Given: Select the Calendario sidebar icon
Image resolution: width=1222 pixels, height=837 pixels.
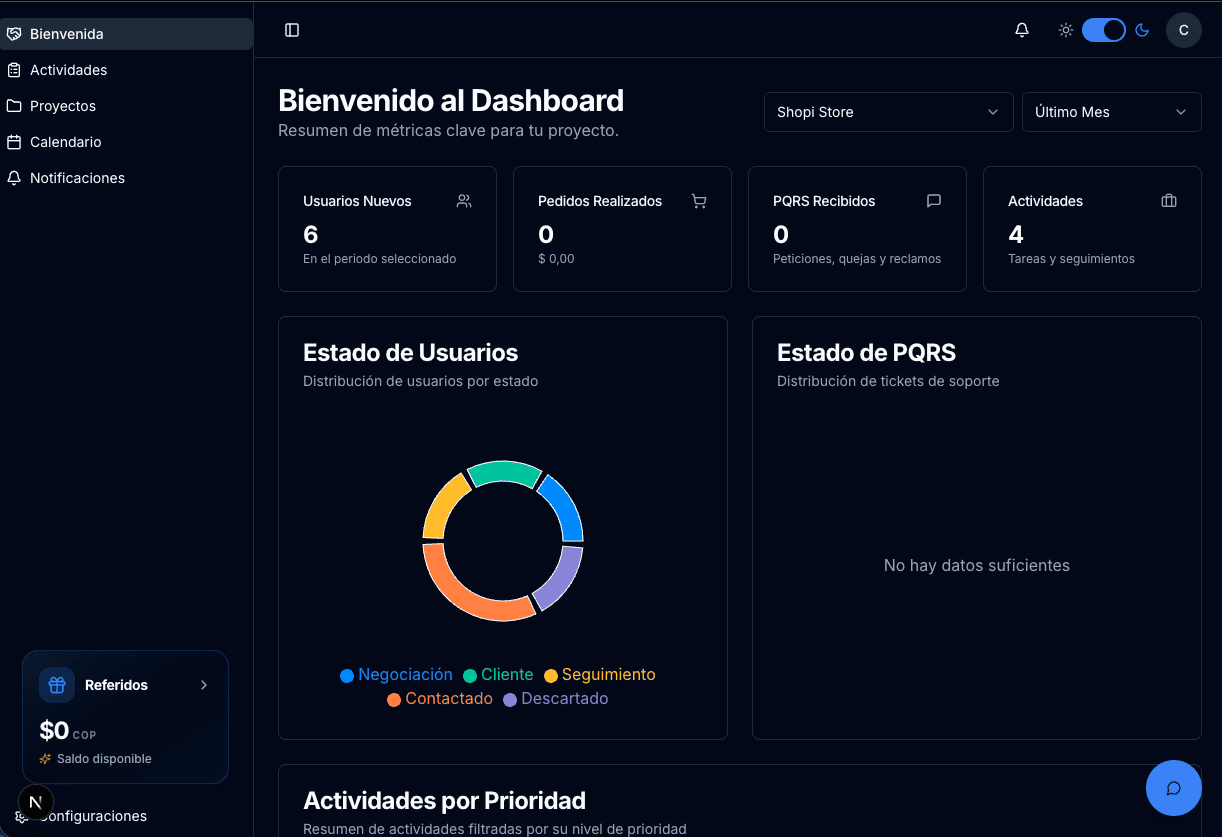Looking at the screenshot, I should 14,142.
